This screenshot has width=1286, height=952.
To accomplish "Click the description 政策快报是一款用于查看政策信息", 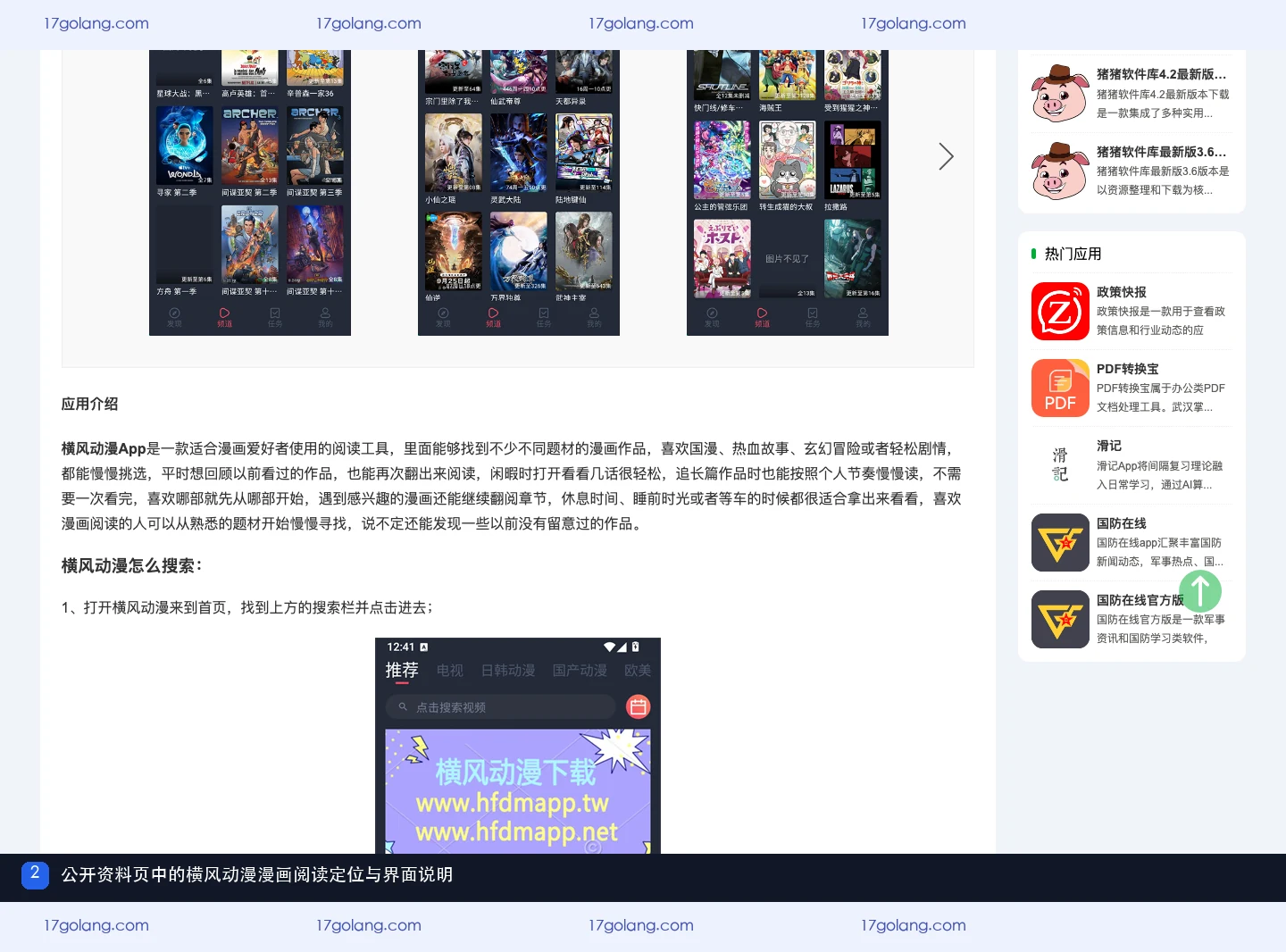I will 1161,321.
